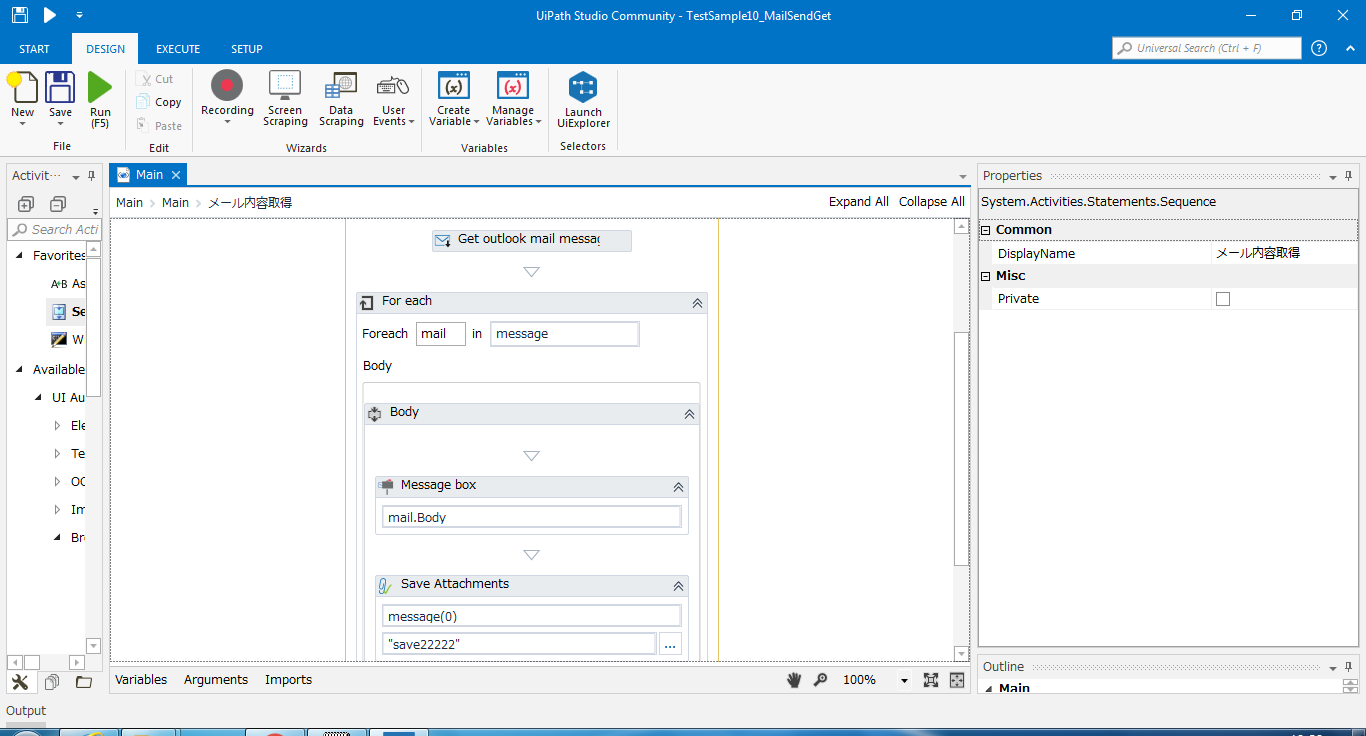Open the zoom percentage dropdown
Viewport: 1366px width, 736px height.
click(x=904, y=680)
